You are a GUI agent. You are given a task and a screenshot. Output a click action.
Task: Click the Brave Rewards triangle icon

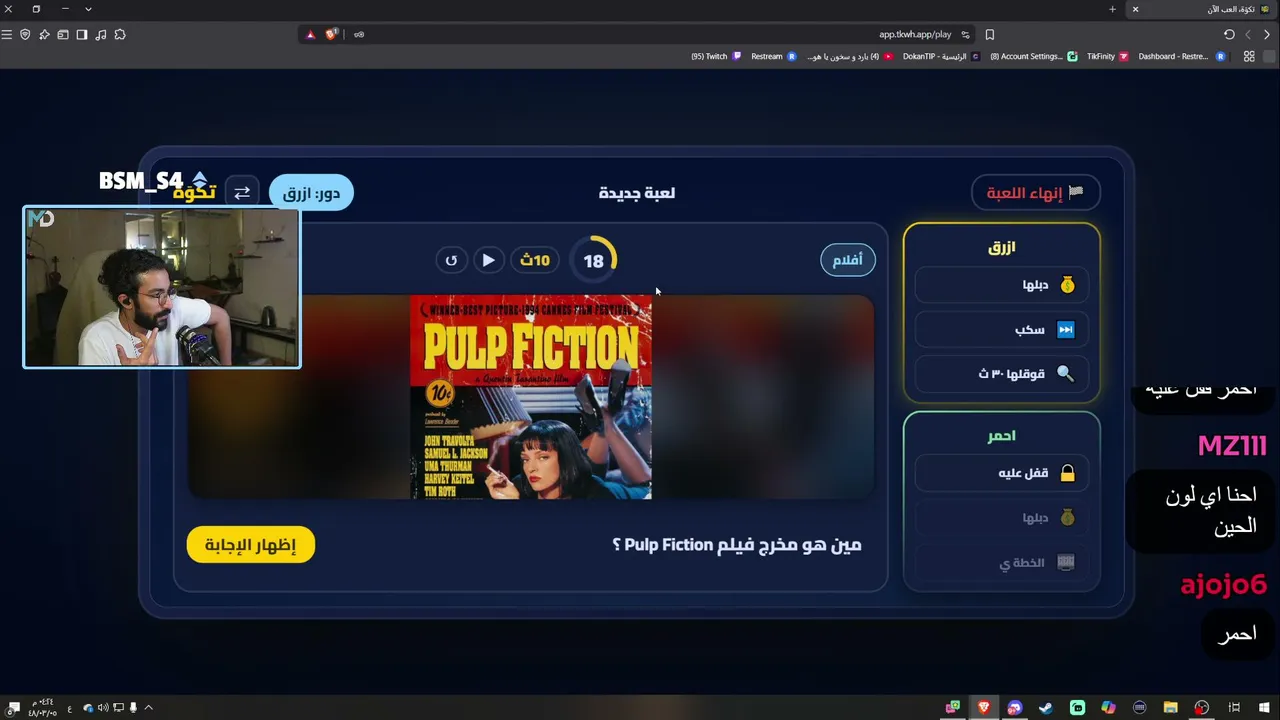click(x=310, y=34)
